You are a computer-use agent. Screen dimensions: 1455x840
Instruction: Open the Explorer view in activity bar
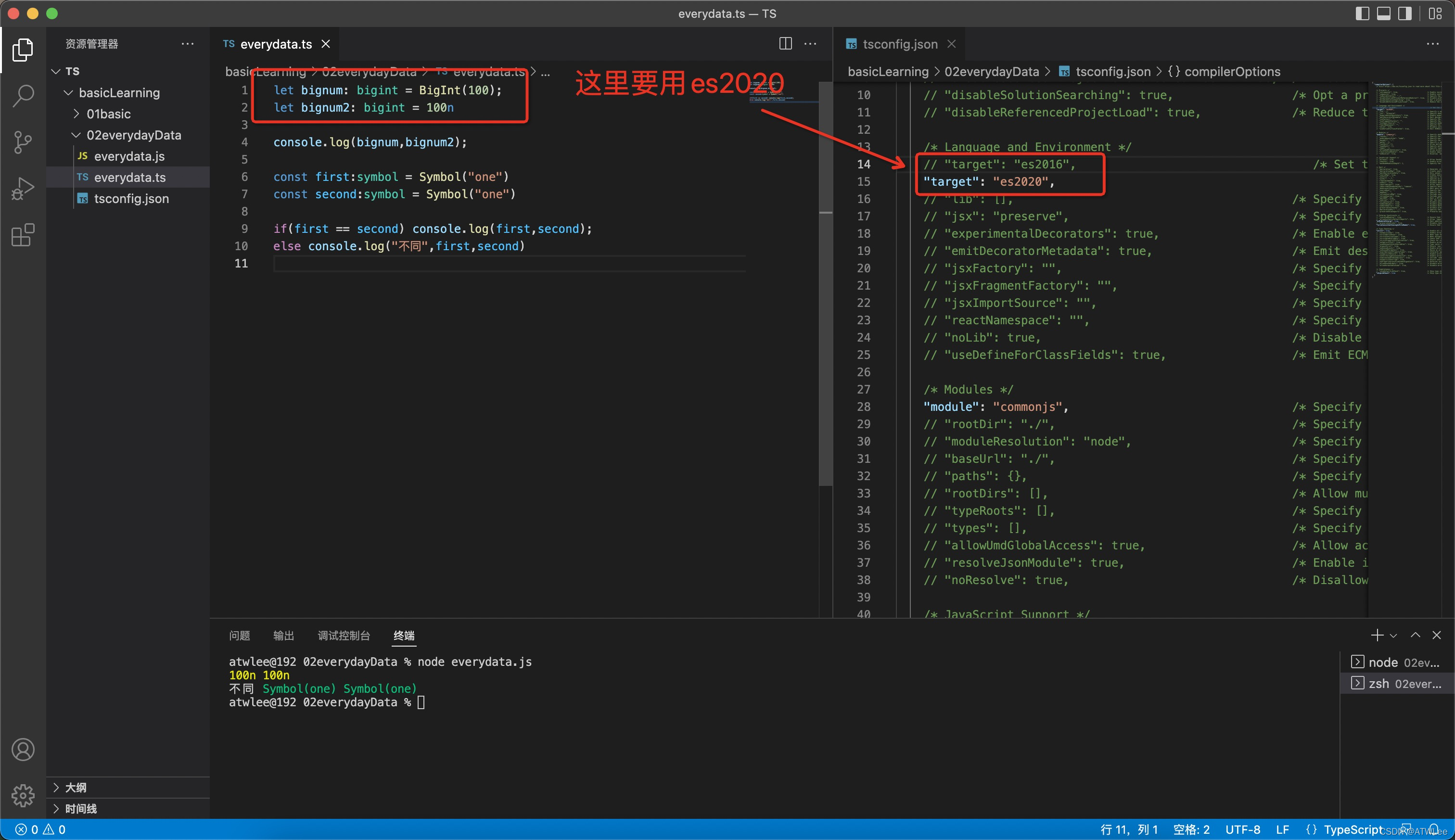tap(23, 50)
